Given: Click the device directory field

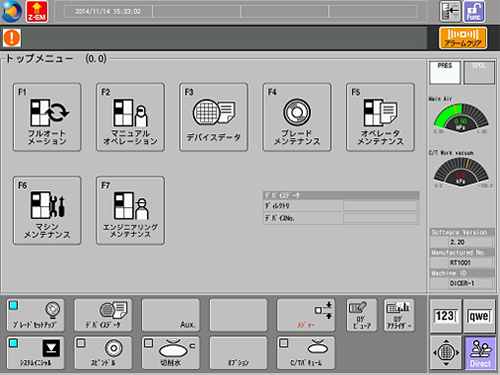Looking at the screenshot, I should click(x=380, y=206).
